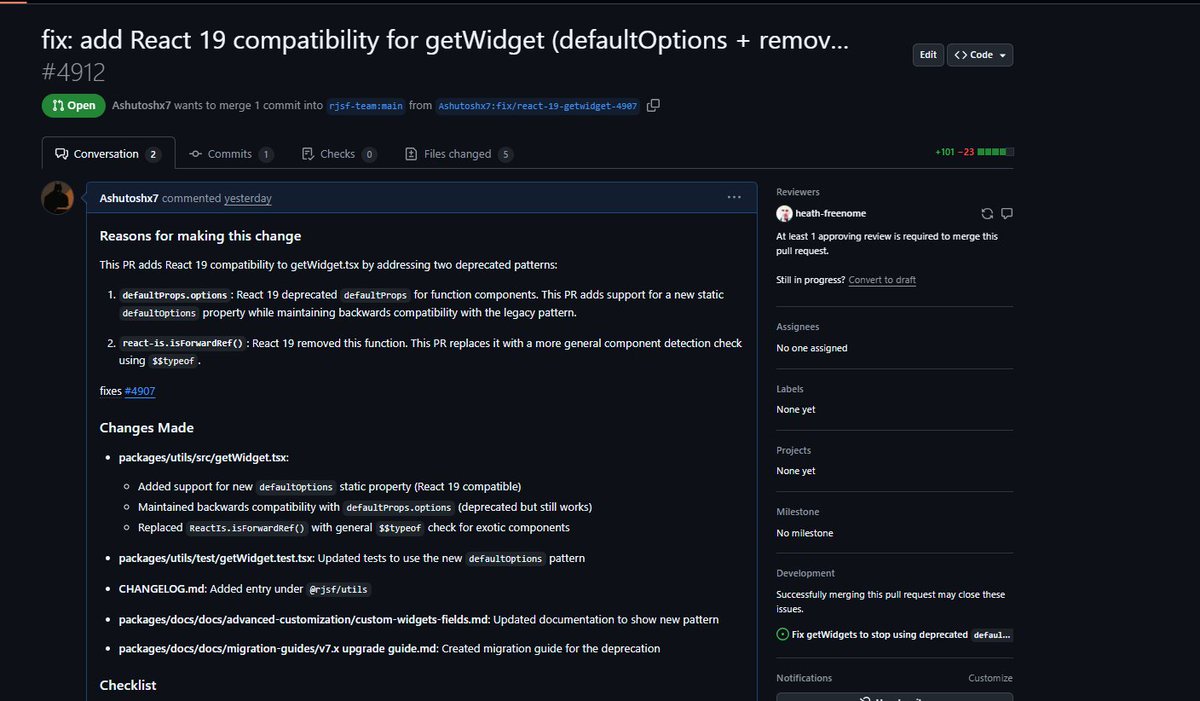Open the Development section heading
Screen dimensions: 1200x701
[806, 573]
